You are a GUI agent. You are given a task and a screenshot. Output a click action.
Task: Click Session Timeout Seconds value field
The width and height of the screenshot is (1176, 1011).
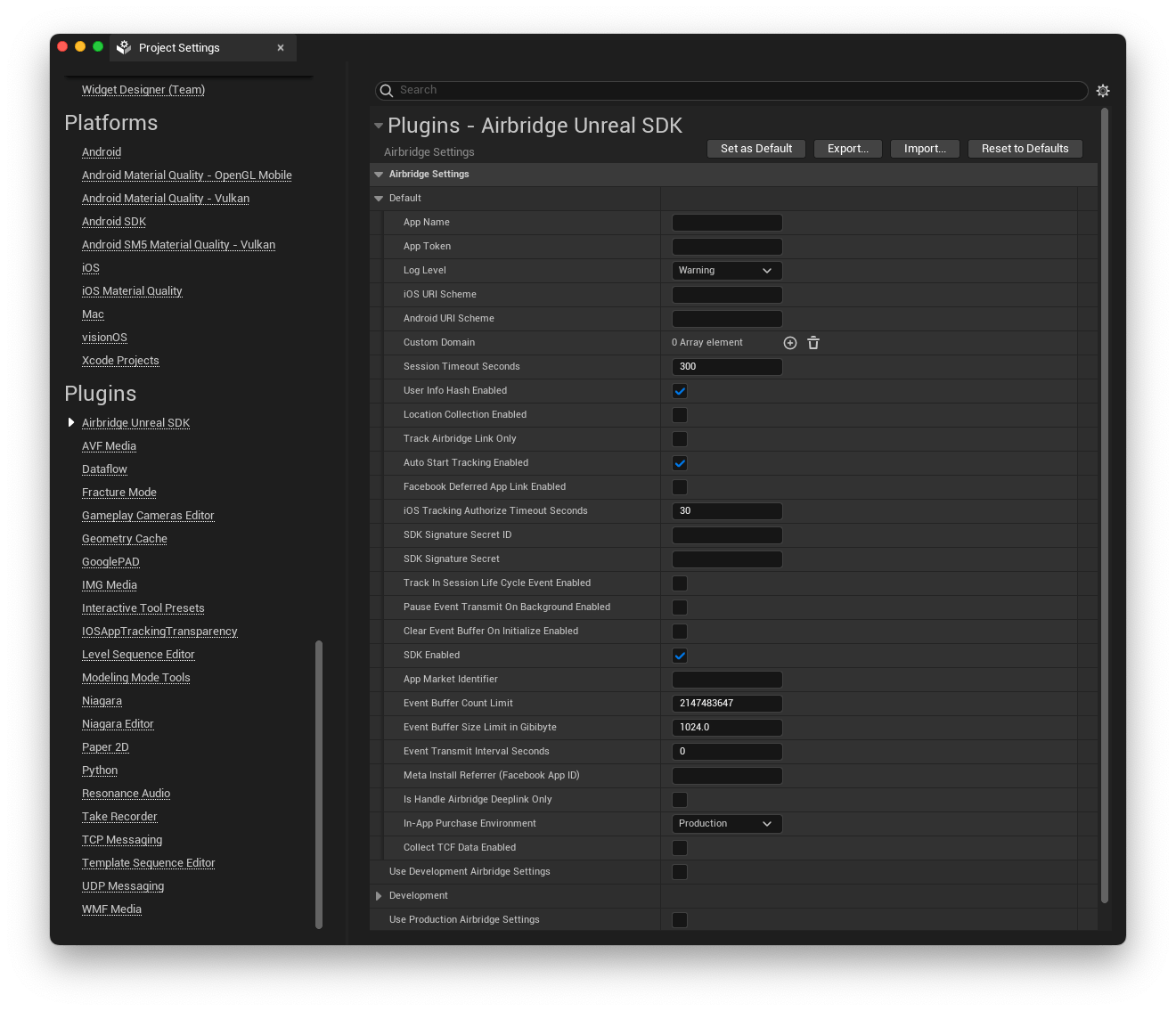pos(727,367)
